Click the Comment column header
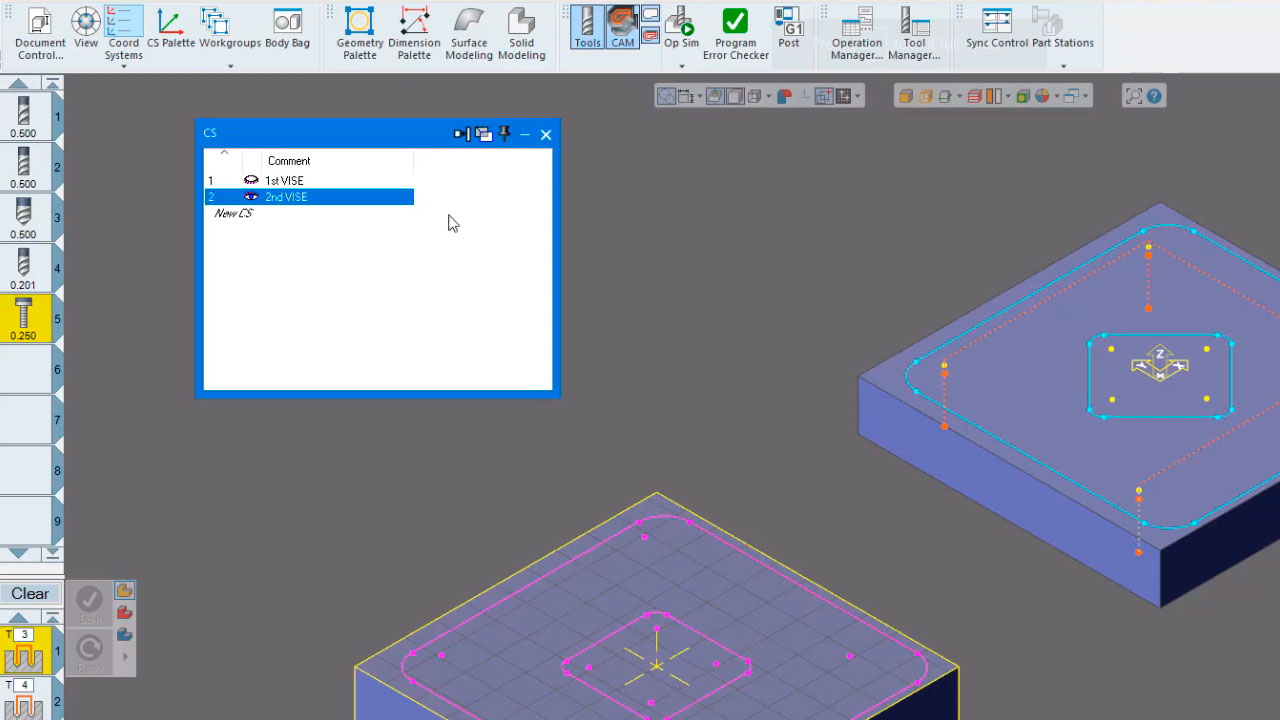Screen dimensions: 1280x720 tap(289, 161)
